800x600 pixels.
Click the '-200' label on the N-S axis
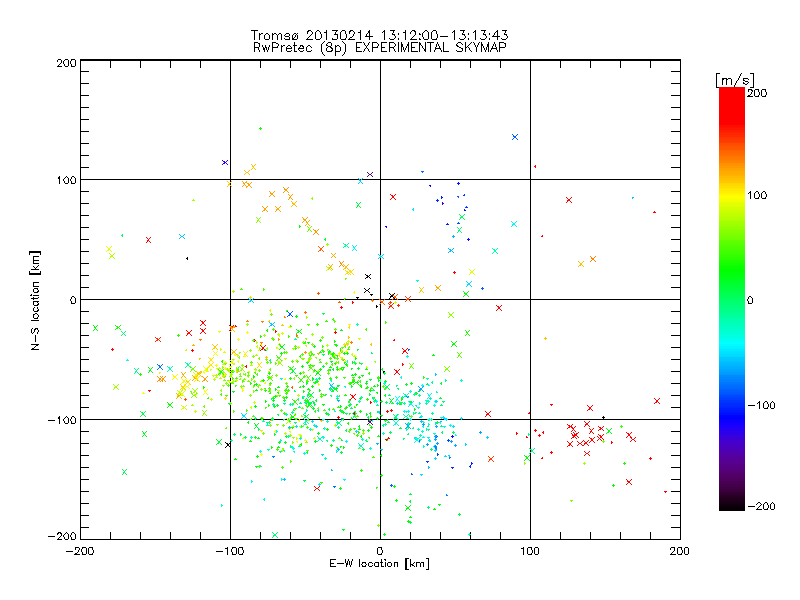62,536
